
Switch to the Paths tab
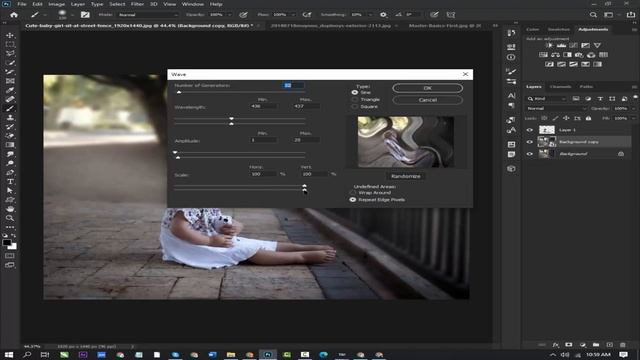[586, 87]
